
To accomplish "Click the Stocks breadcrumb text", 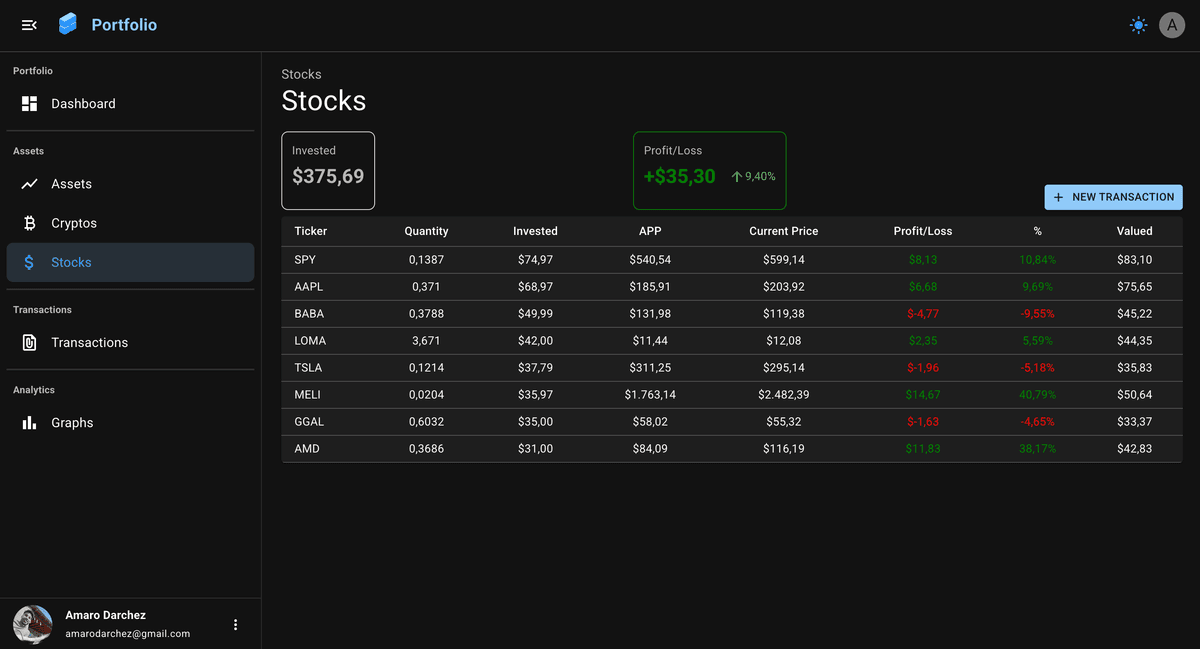I will coord(301,74).
